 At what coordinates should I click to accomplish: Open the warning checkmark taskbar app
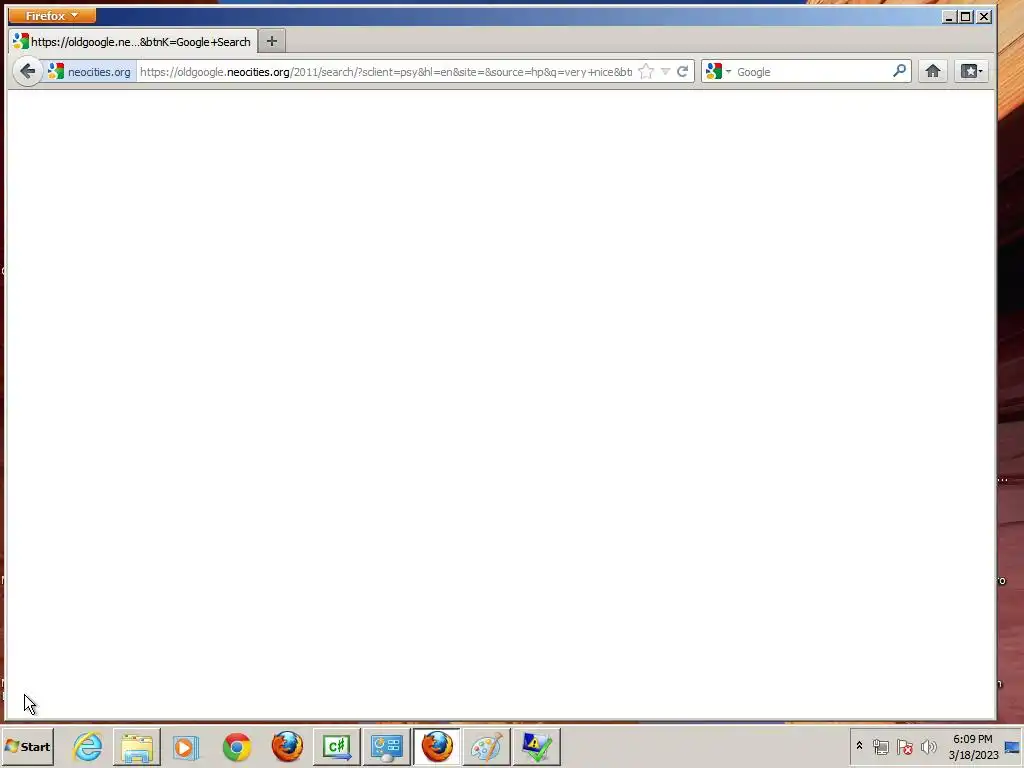click(537, 746)
